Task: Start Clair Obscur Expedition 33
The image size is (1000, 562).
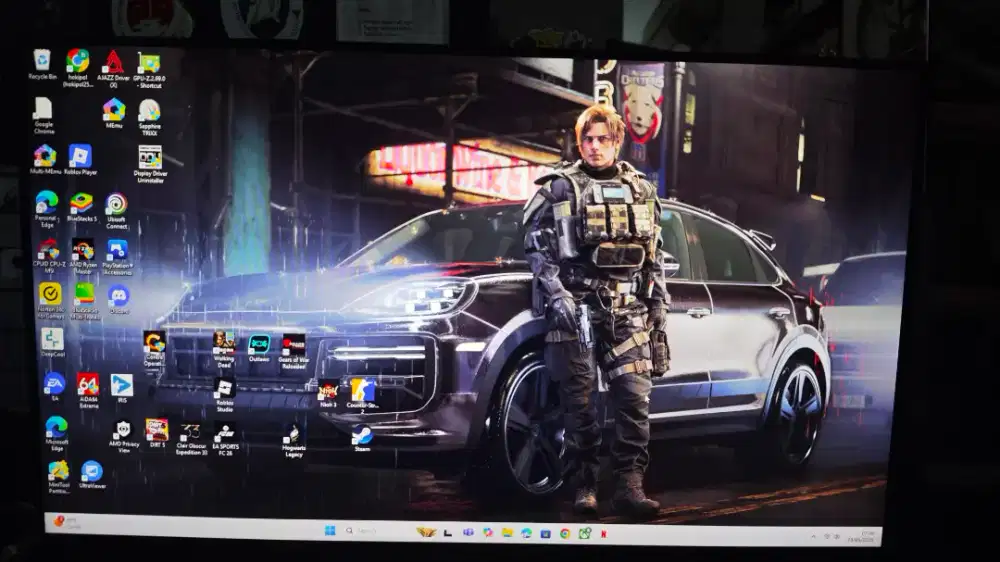Action: (x=191, y=439)
